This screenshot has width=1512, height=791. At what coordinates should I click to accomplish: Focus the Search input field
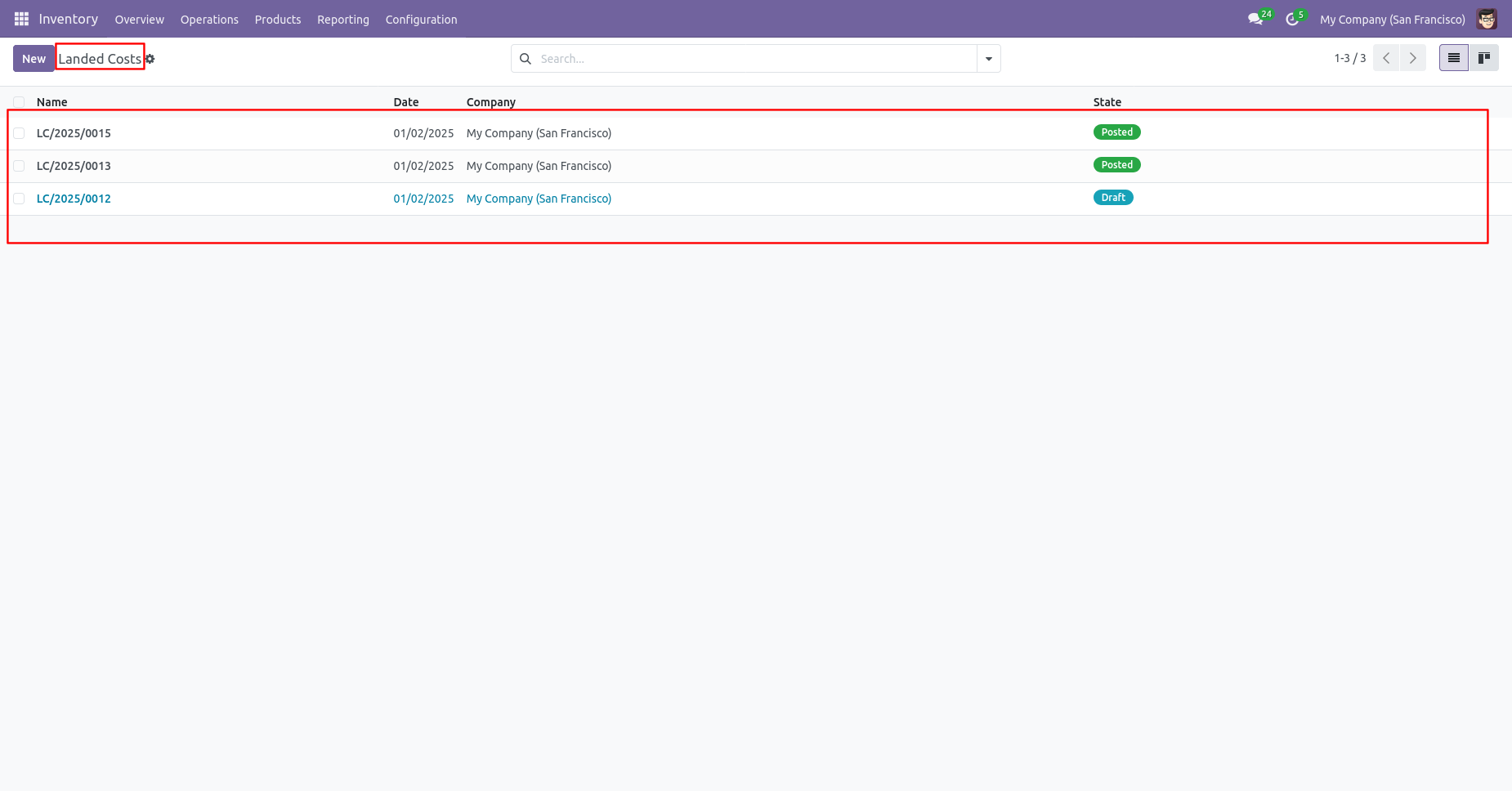pos(756,59)
